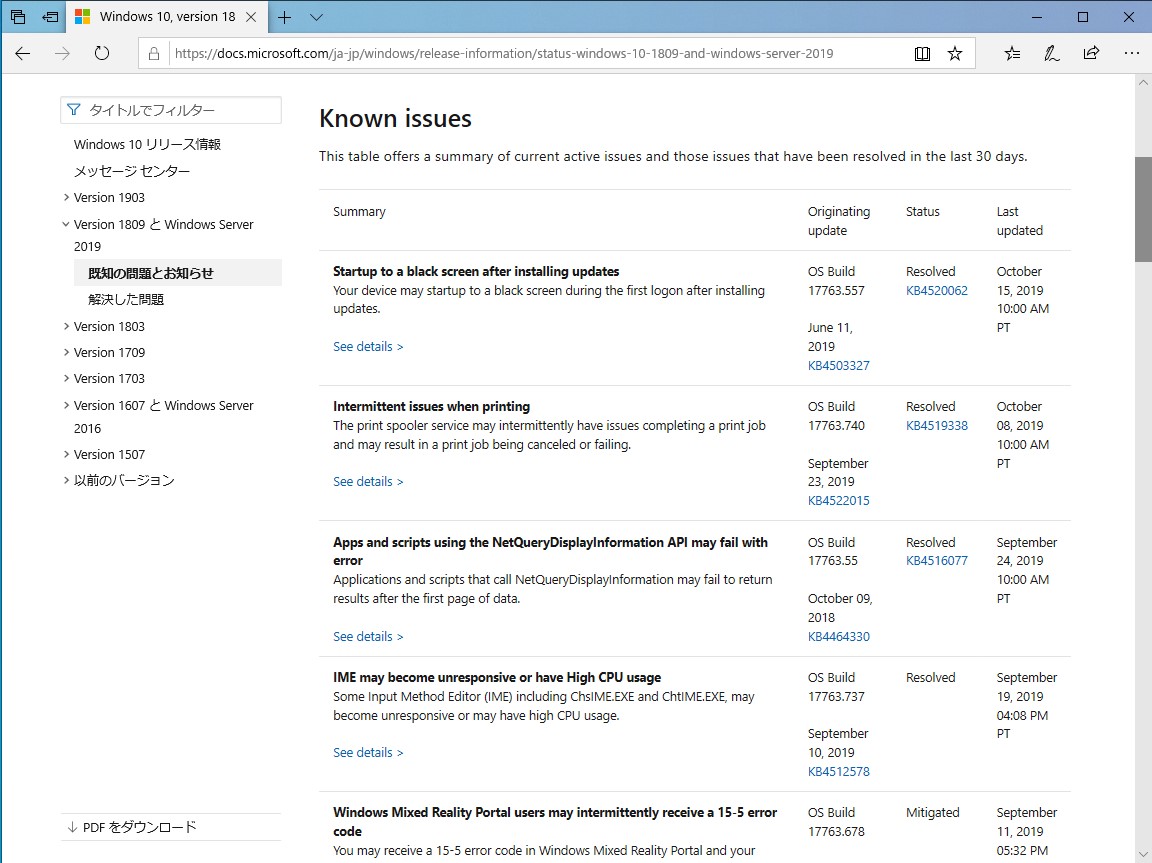The width and height of the screenshot is (1152, 863).
Task: Open the Hub to view favorites
Action: click(1012, 53)
